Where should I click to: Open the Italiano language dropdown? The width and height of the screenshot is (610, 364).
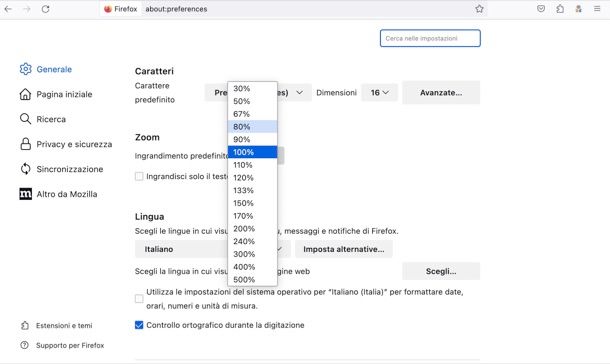coord(212,249)
